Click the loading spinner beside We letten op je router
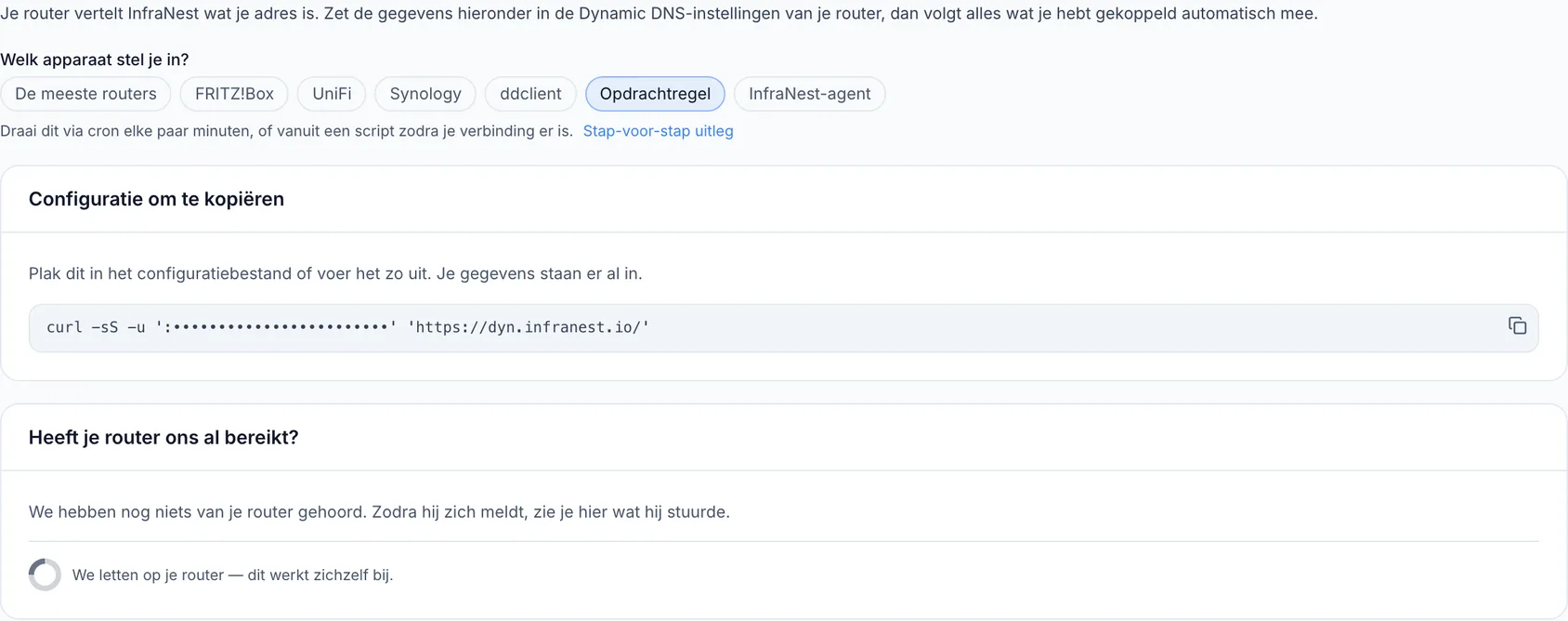This screenshot has width=1568, height=621. coord(45,575)
